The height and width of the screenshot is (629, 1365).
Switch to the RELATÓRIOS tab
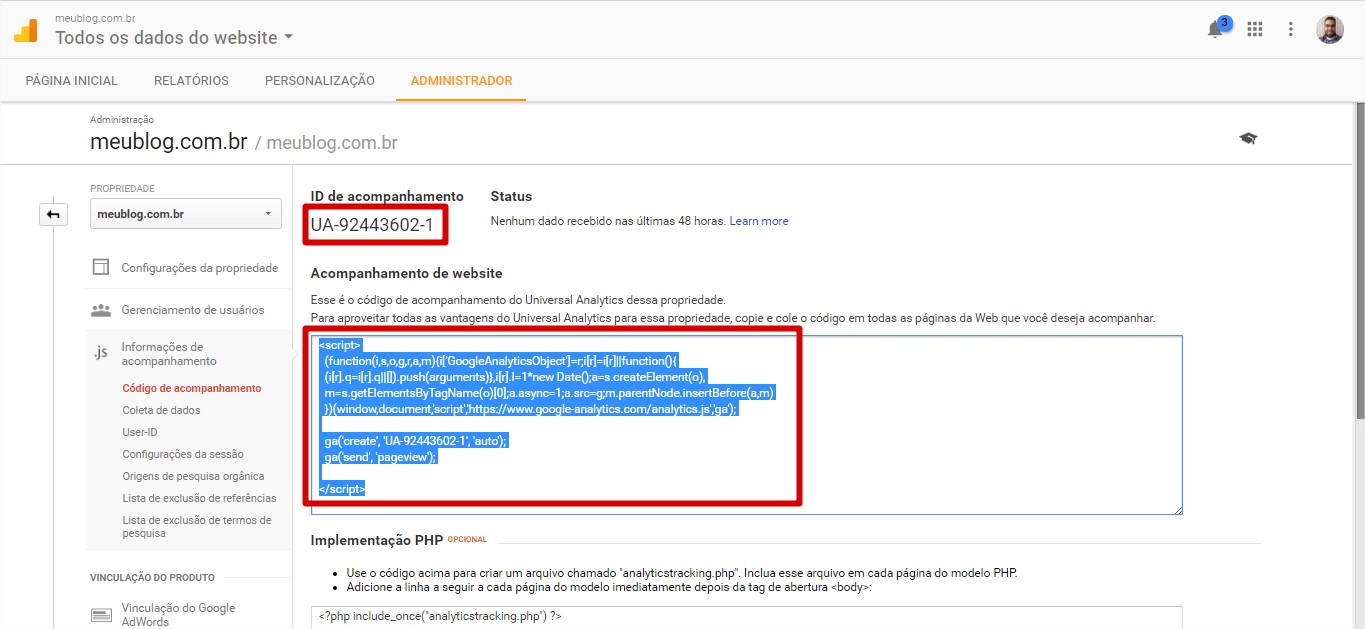pyautogui.click(x=191, y=80)
